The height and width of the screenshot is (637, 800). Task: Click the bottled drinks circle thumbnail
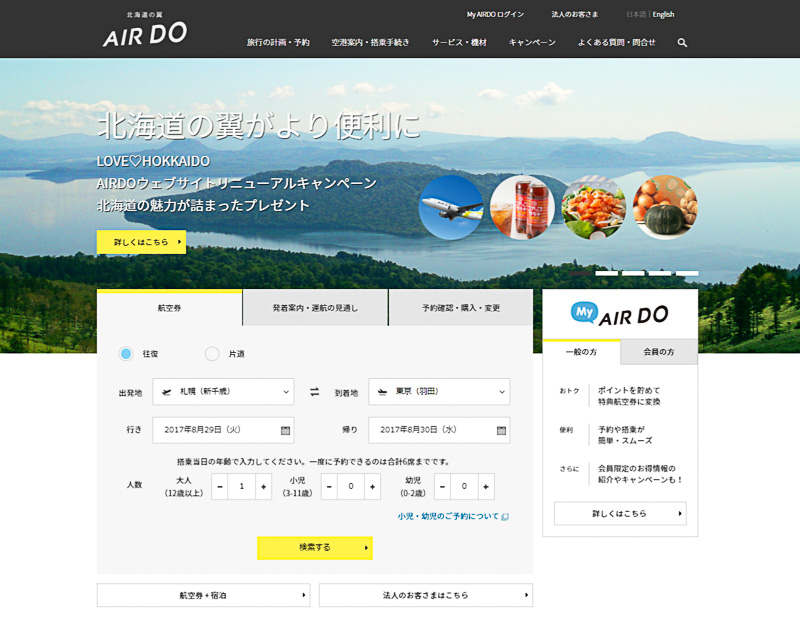point(522,208)
